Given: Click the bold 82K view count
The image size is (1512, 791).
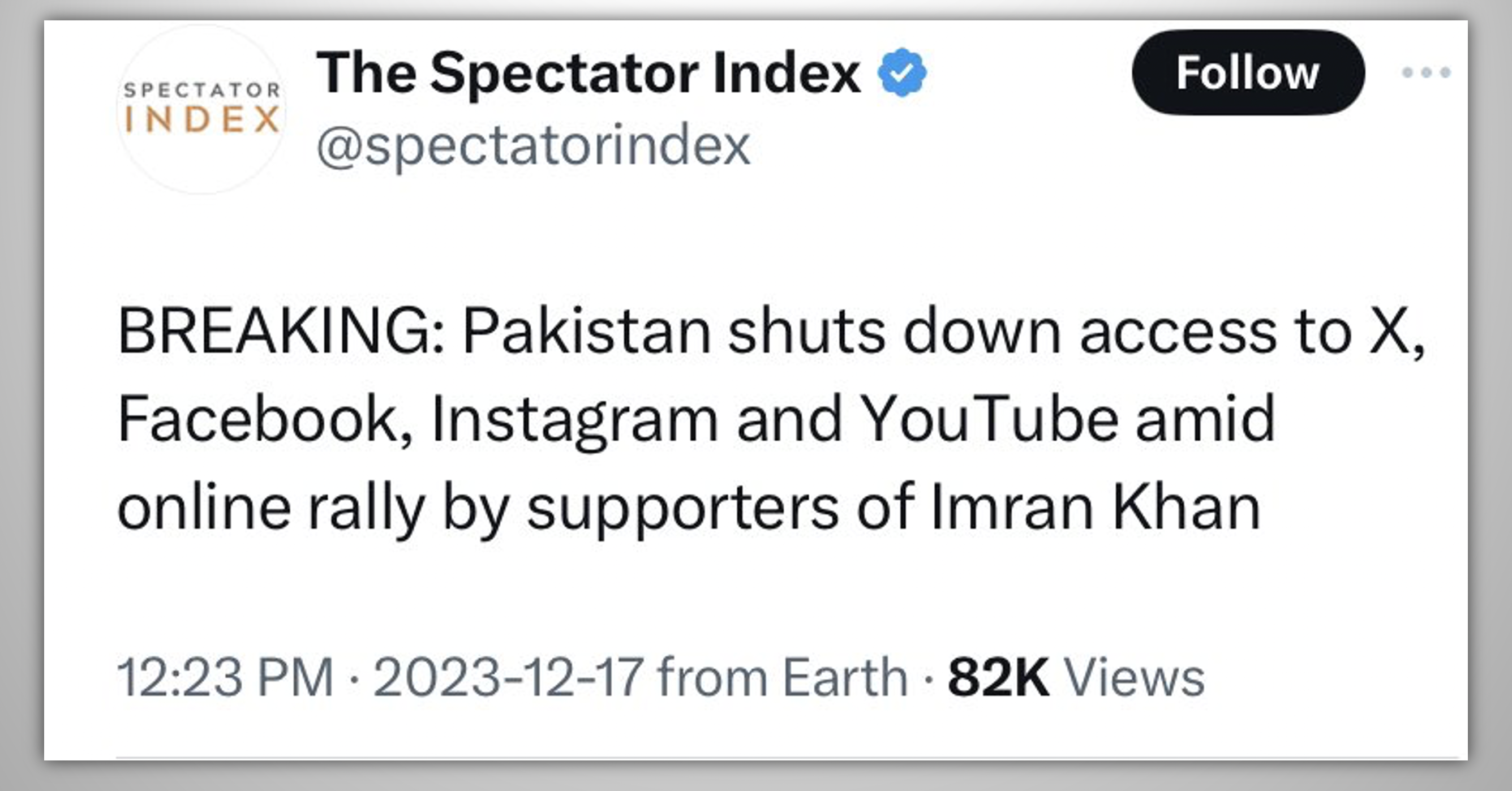Looking at the screenshot, I should (x=998, y=678).
